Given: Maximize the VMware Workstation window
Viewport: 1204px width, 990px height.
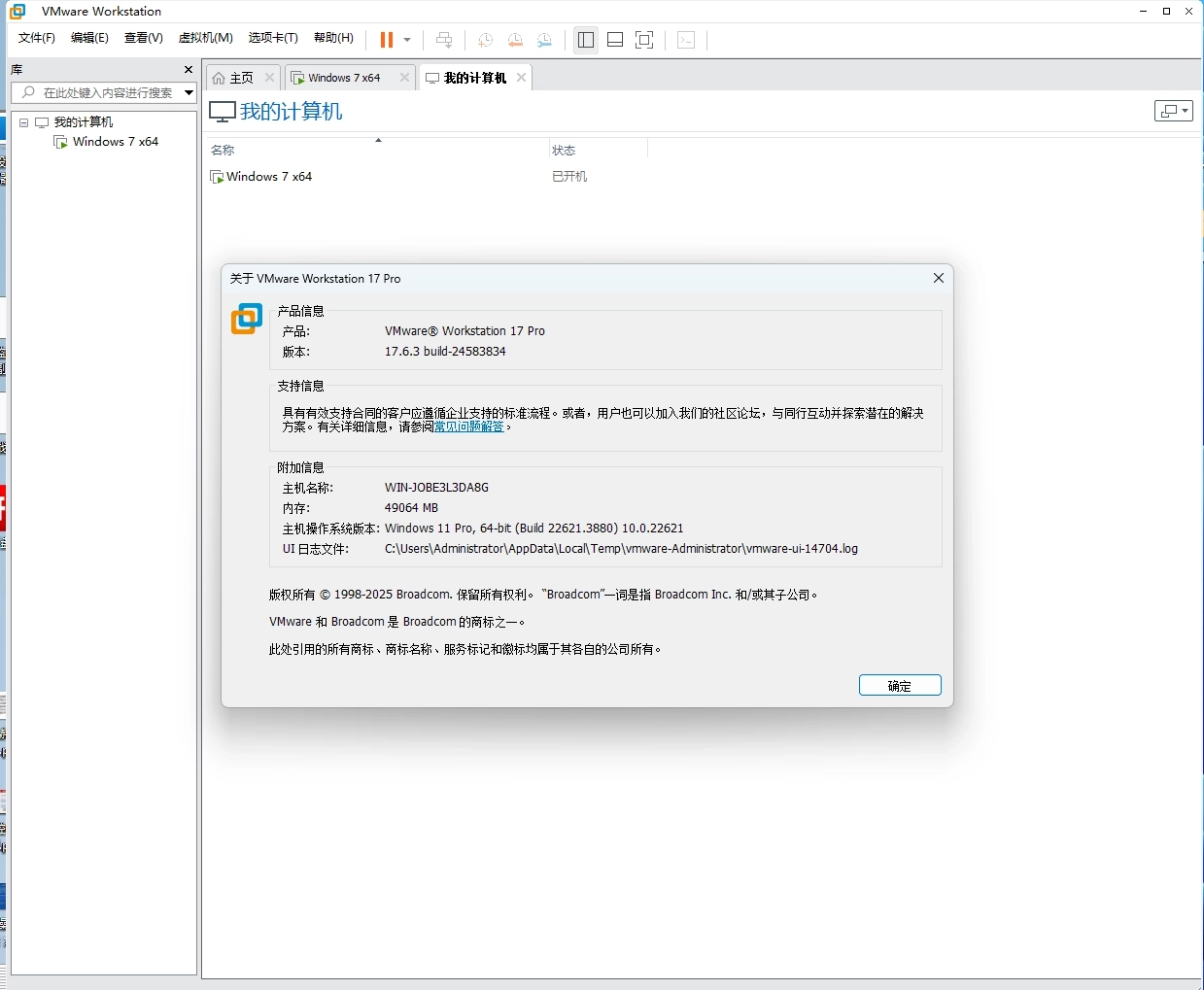Looking at the screenshot, I should 1166,12.
